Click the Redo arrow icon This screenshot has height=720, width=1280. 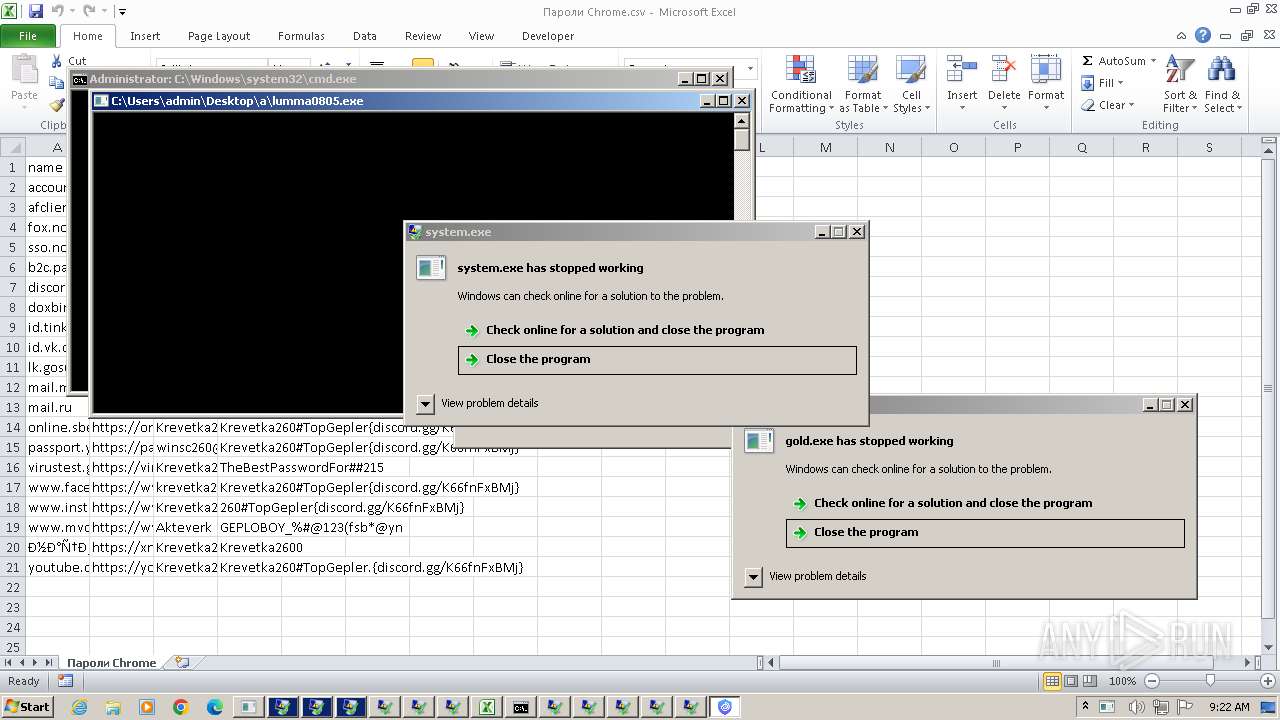(89, 12)
